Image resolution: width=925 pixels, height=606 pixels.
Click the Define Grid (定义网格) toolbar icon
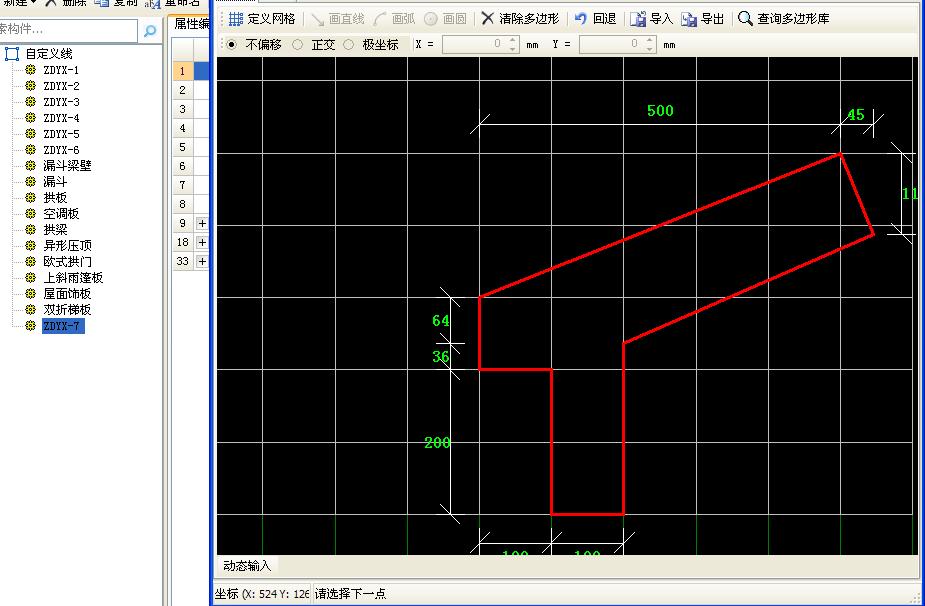[236, 19]
